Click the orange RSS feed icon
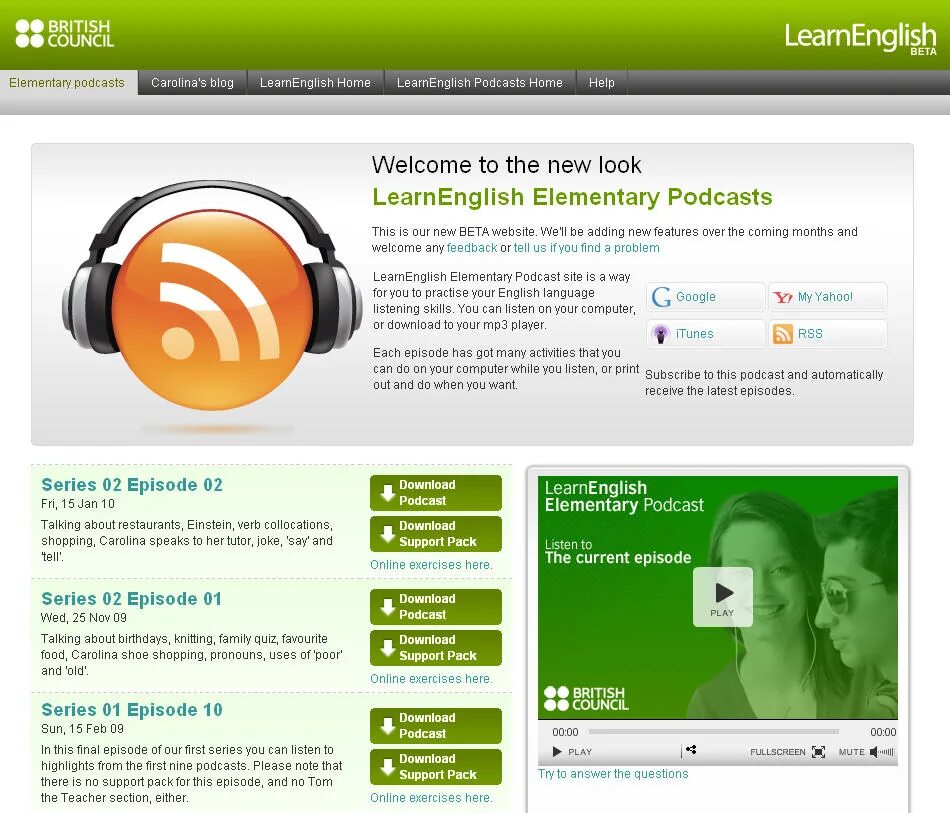 point(783,334)
